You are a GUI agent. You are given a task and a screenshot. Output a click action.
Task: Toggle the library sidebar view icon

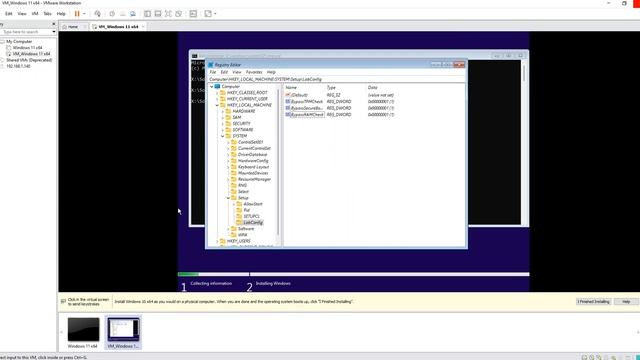coord(147,13)
